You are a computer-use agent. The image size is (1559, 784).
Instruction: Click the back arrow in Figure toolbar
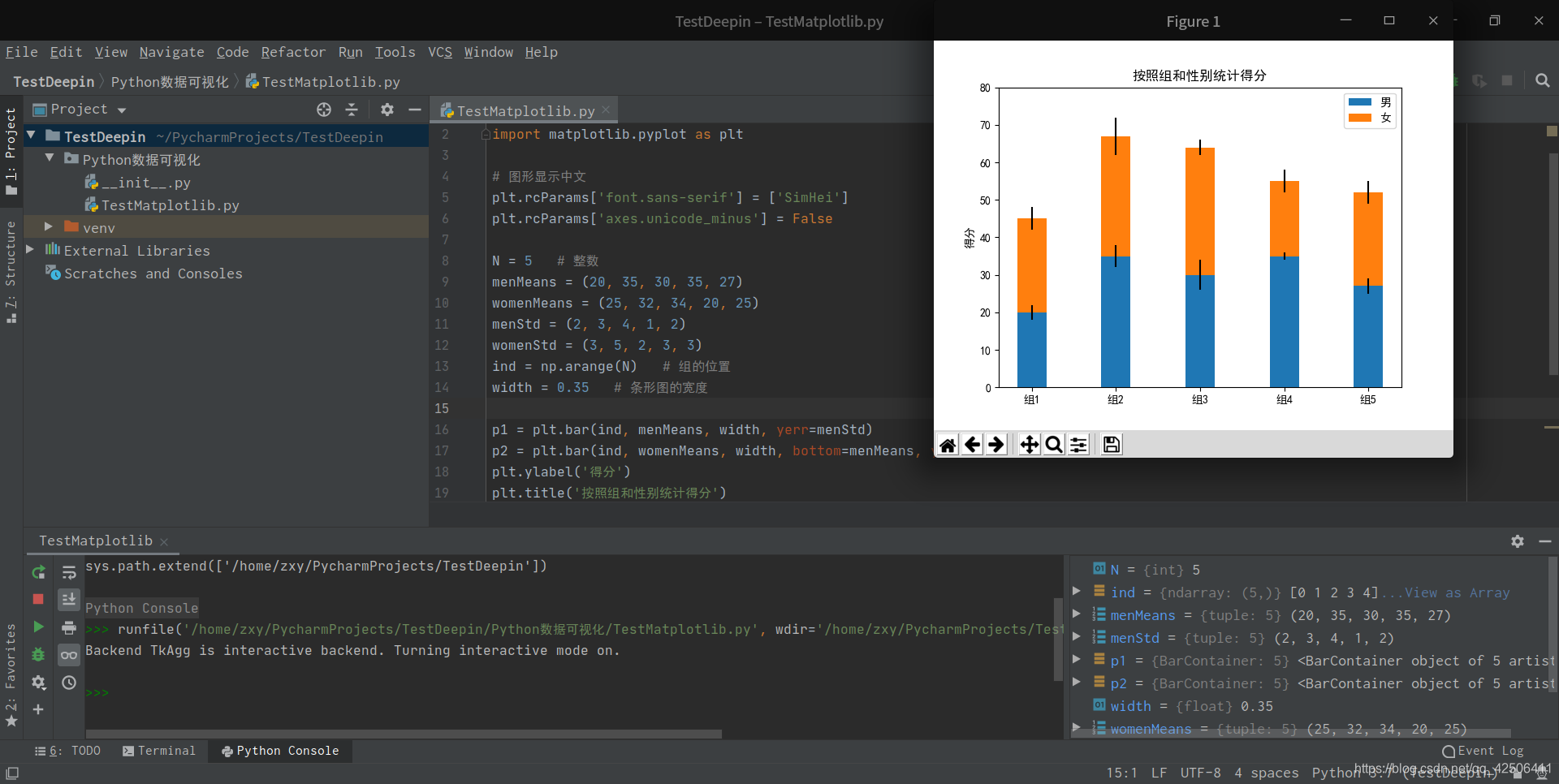tap(972, 445)
